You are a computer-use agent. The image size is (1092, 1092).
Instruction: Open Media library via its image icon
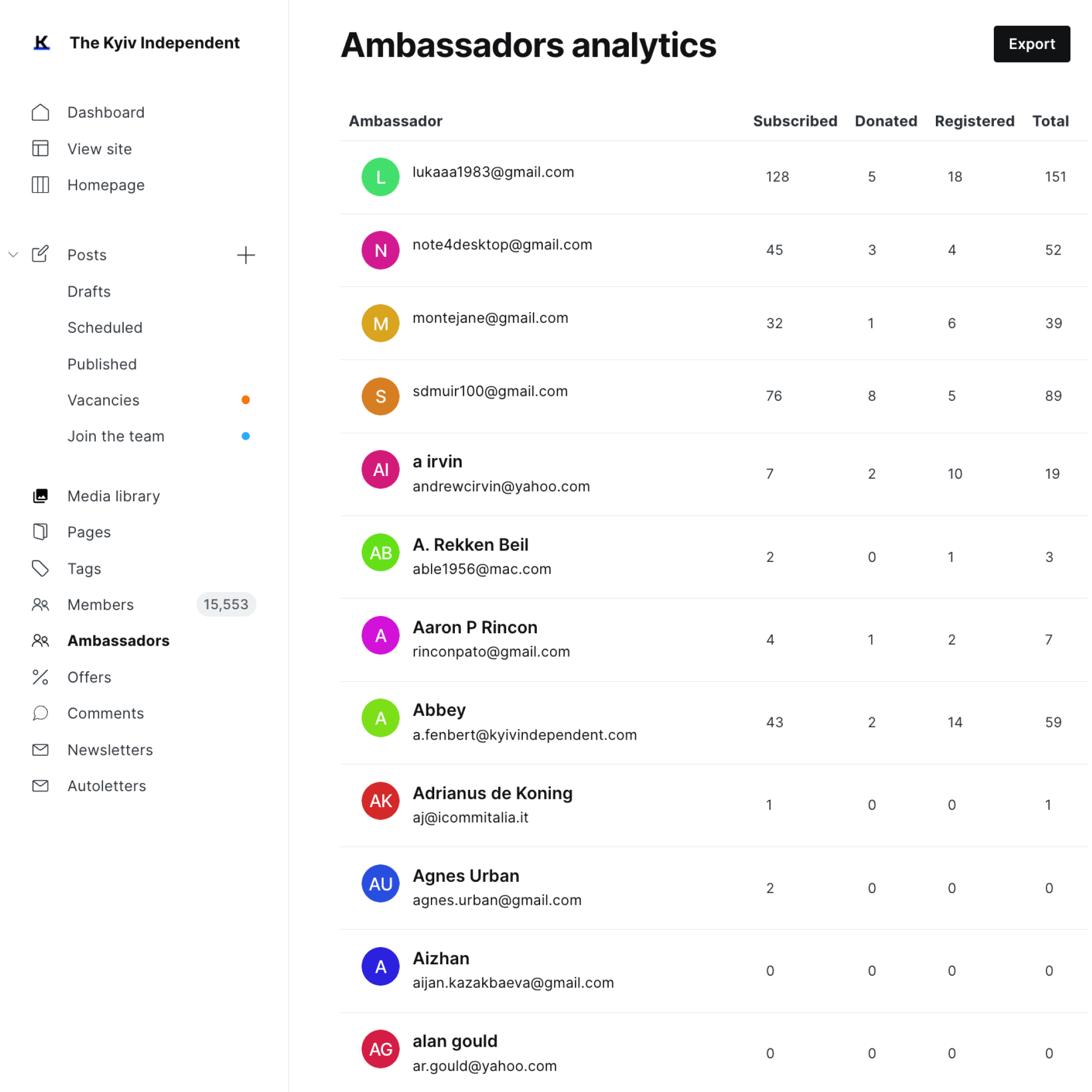[x=40, y=496]
